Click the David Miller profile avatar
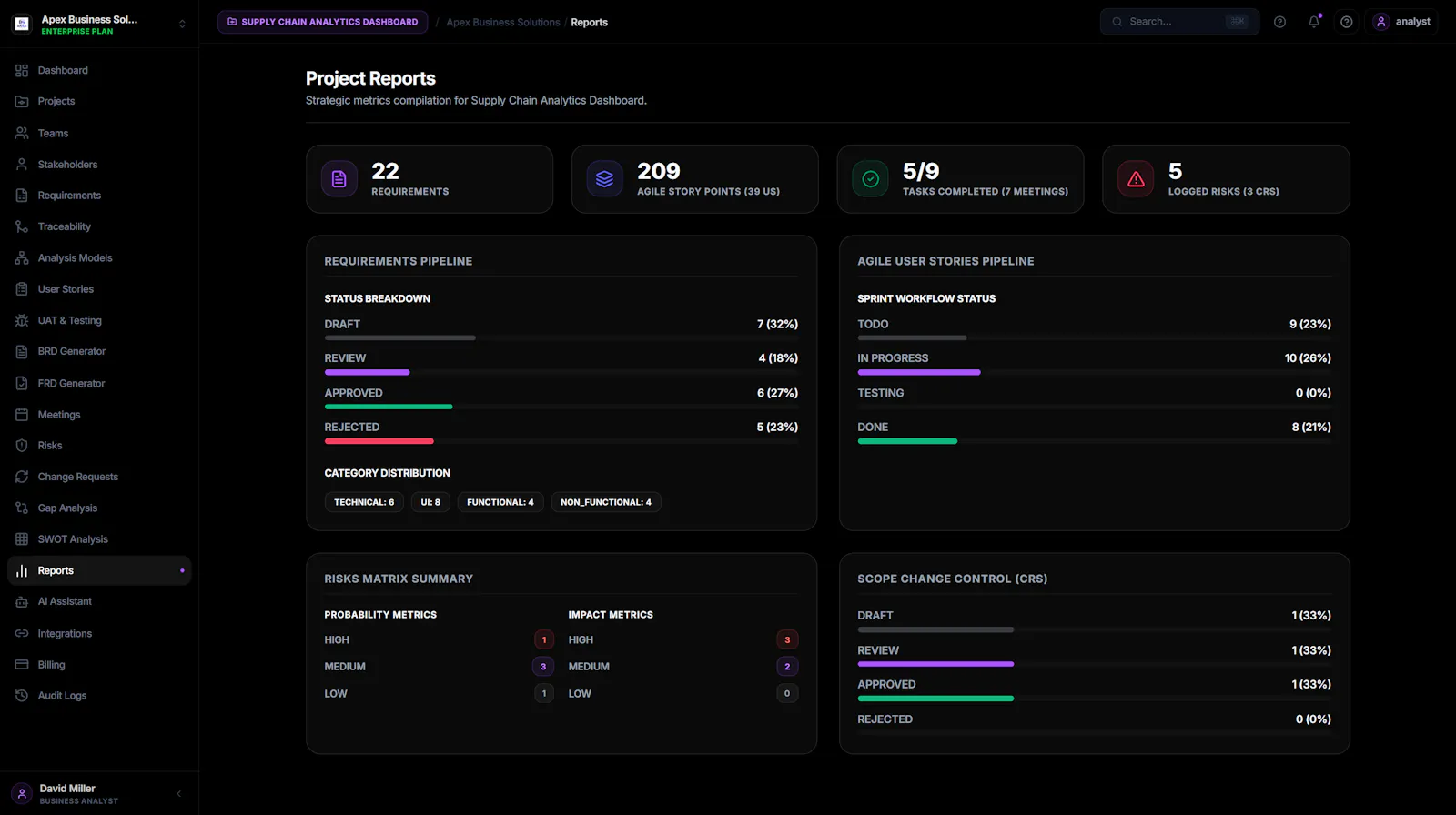 coord(22,794)
